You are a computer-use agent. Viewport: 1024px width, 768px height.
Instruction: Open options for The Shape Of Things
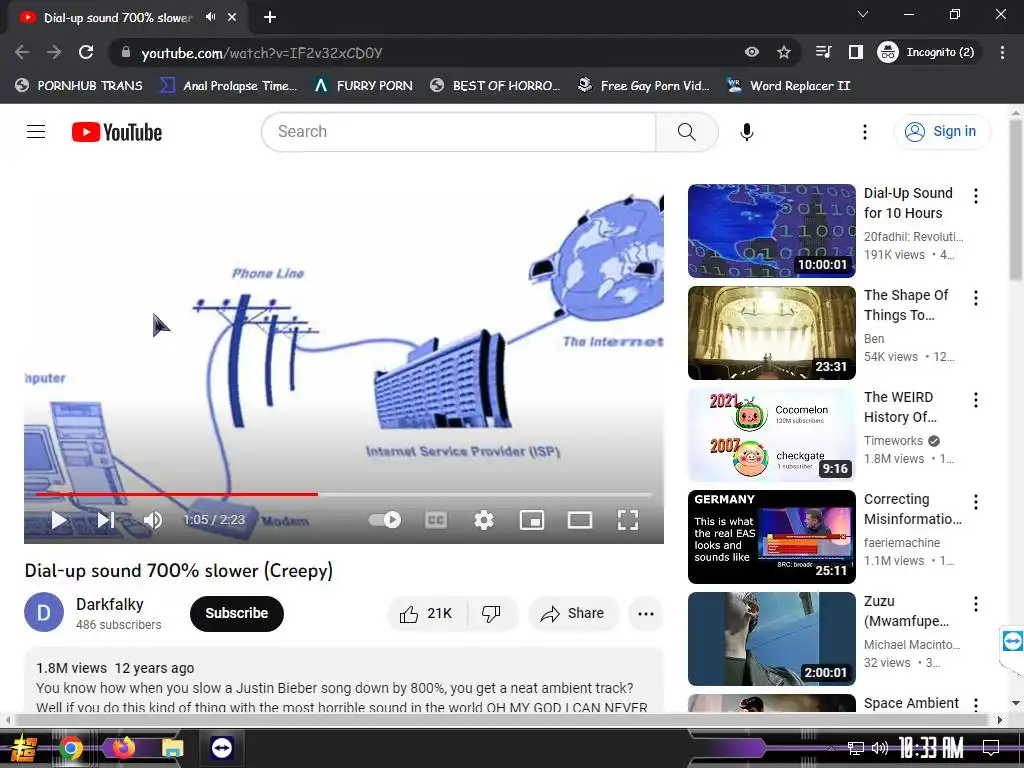(976, 298)
